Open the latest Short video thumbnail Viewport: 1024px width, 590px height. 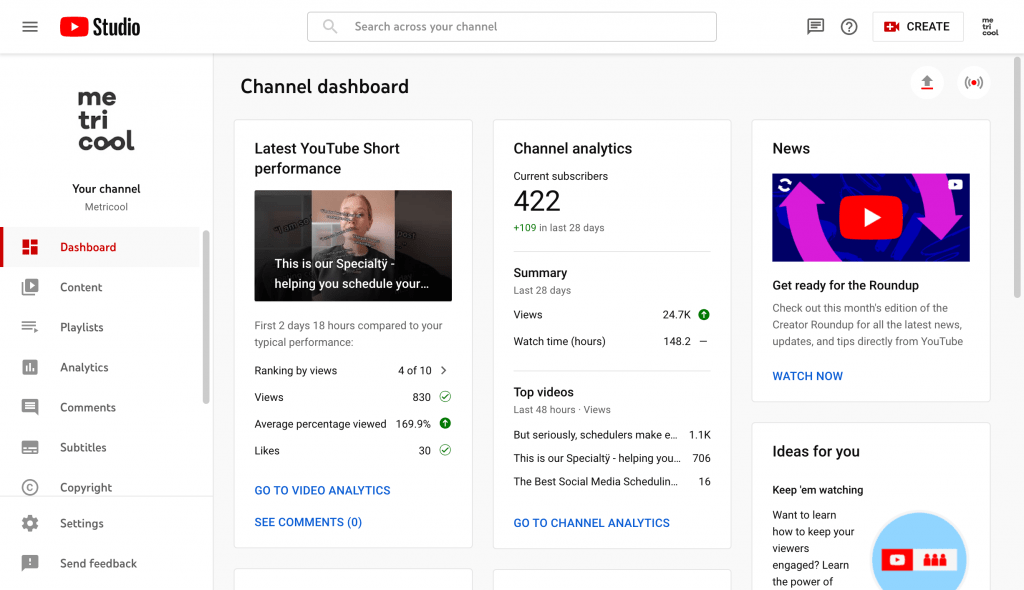point(353,246)
